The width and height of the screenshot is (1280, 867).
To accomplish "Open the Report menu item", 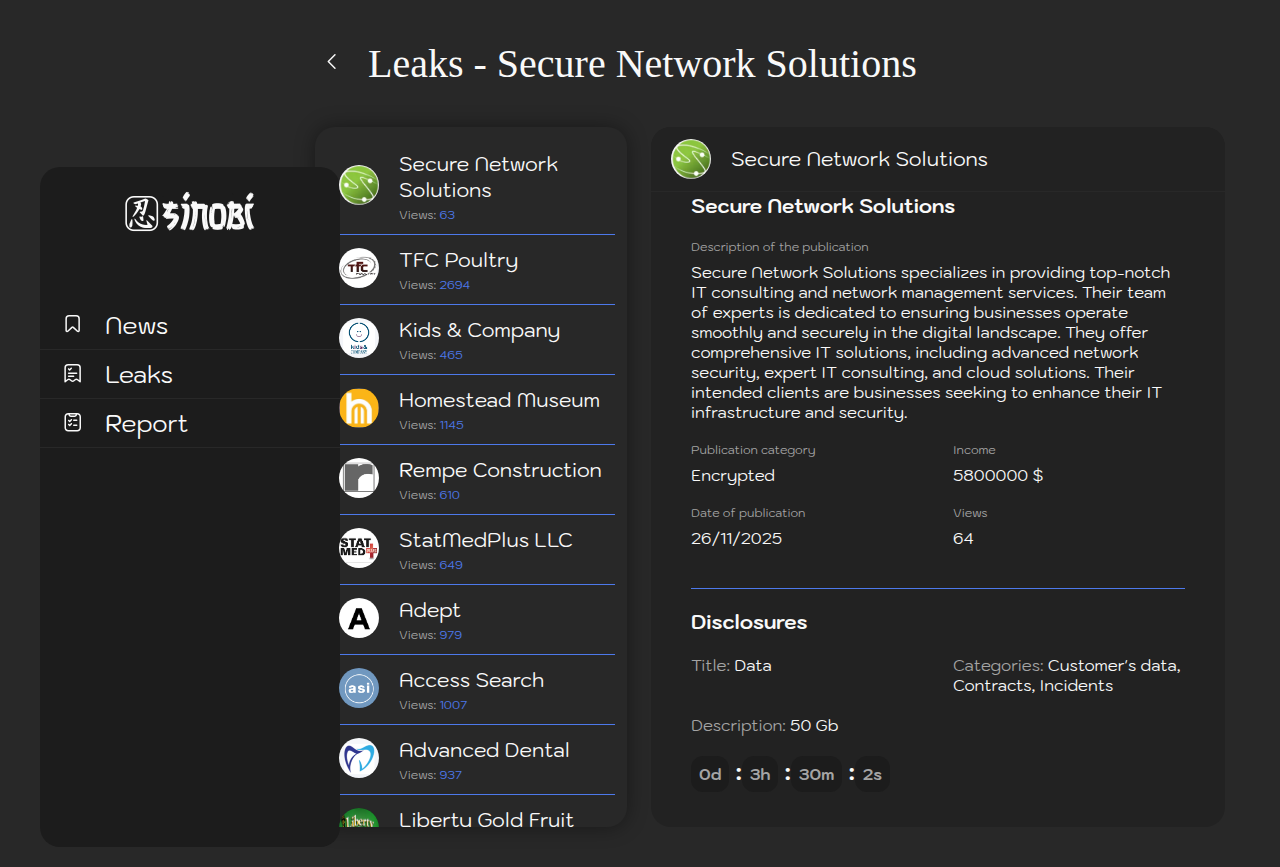I will (146, 424).
